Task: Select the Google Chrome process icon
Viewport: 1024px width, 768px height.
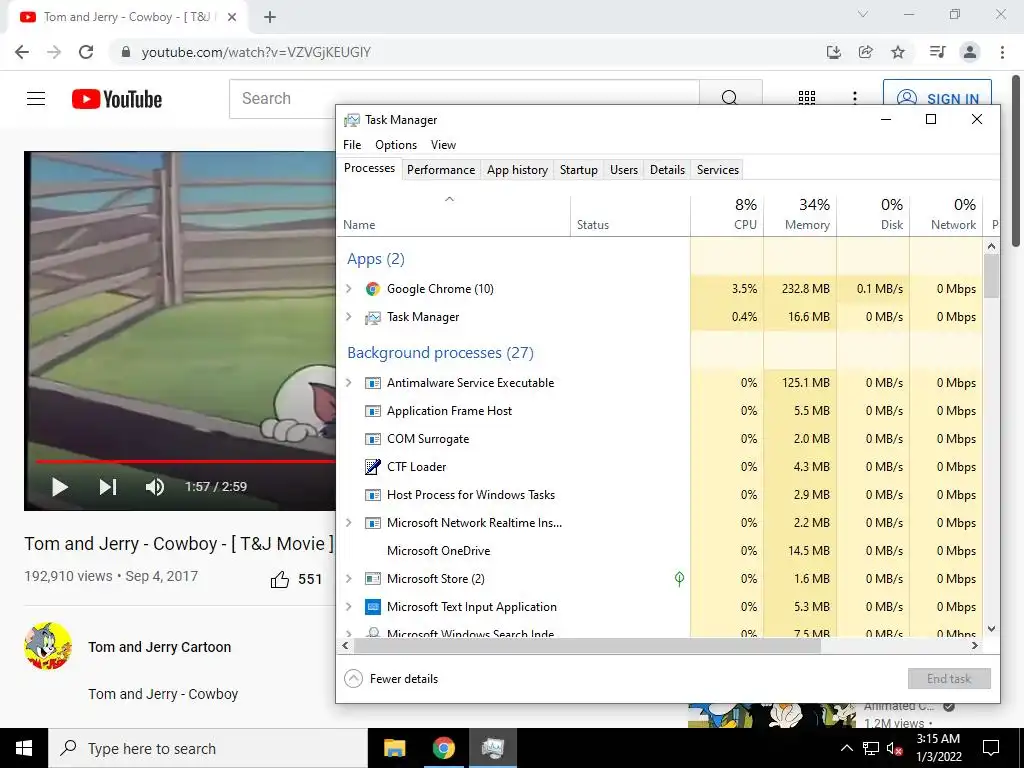Action: 372,289
